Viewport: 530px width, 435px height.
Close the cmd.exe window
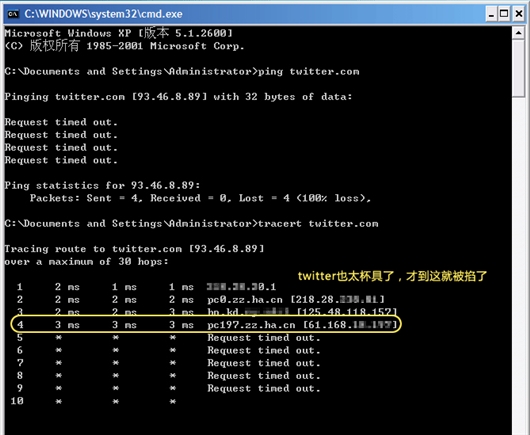click(519, 14)
